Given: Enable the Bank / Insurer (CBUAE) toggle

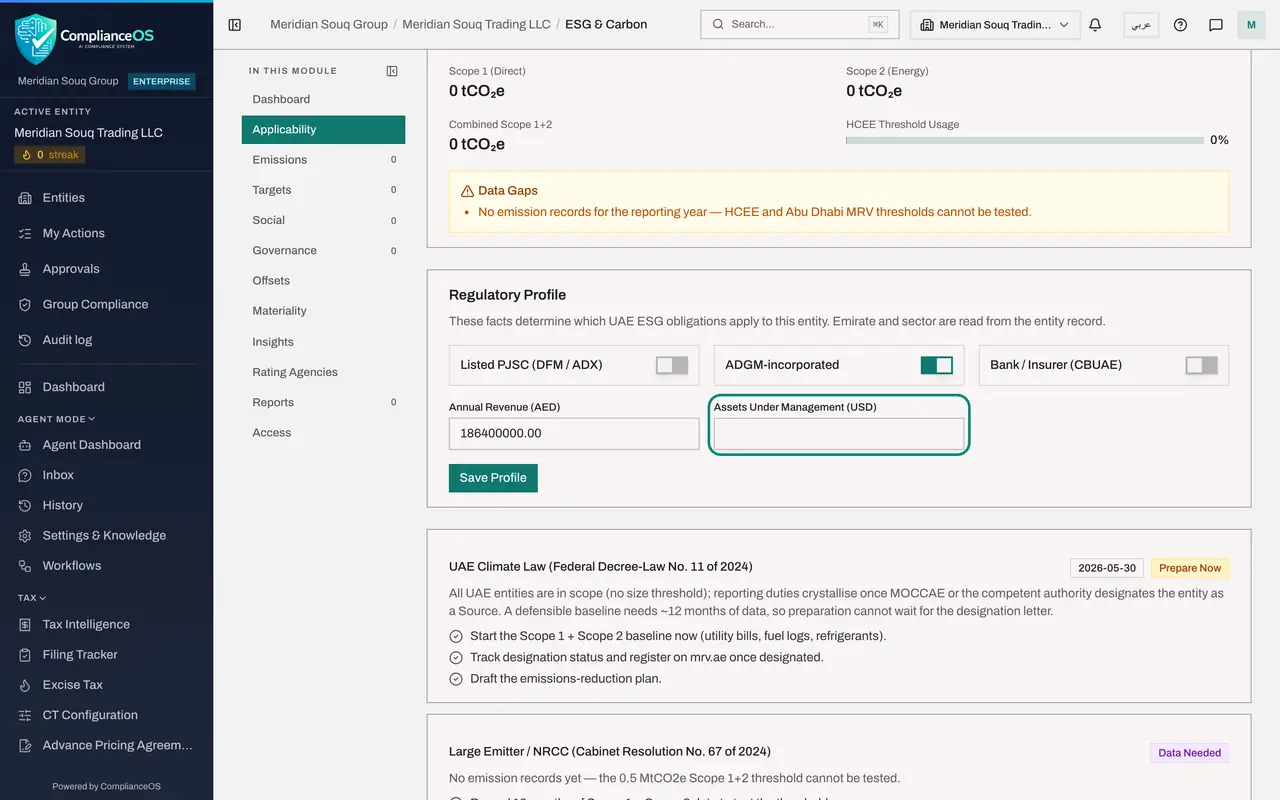Looking at the screenshot, I should 1202,365.
